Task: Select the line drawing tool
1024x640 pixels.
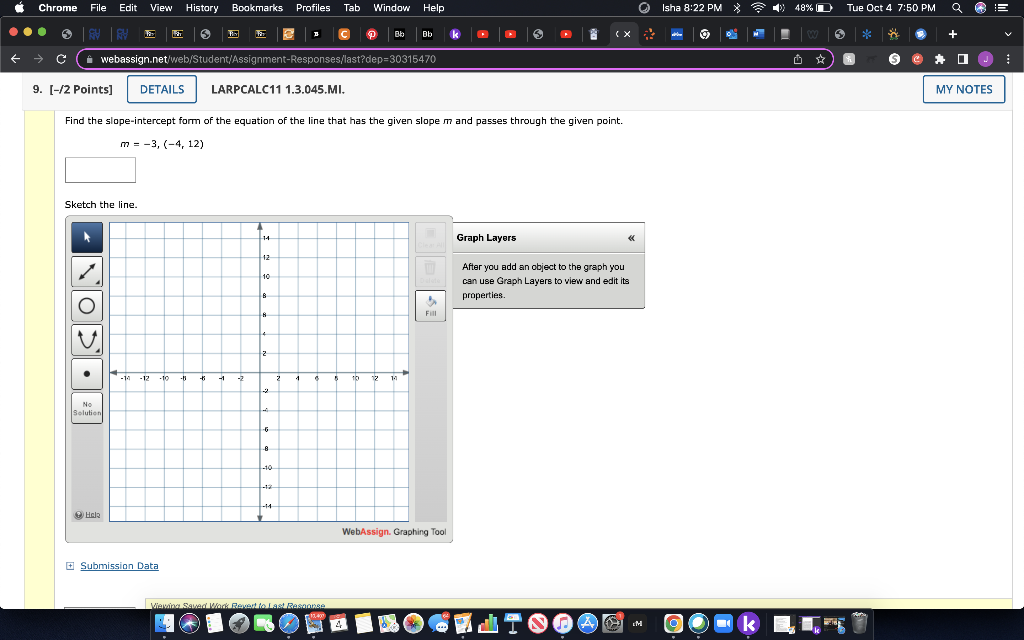Action: point(86,272)
